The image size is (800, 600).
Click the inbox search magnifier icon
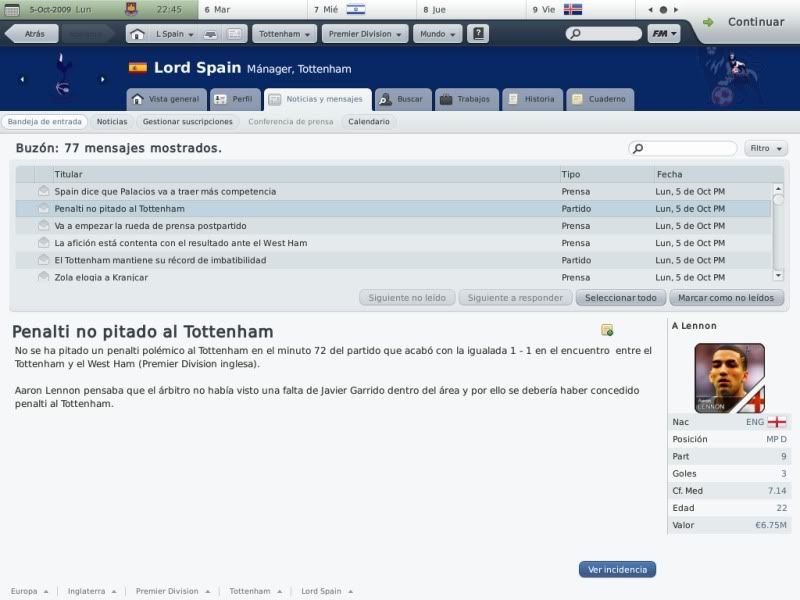point(638,148)
